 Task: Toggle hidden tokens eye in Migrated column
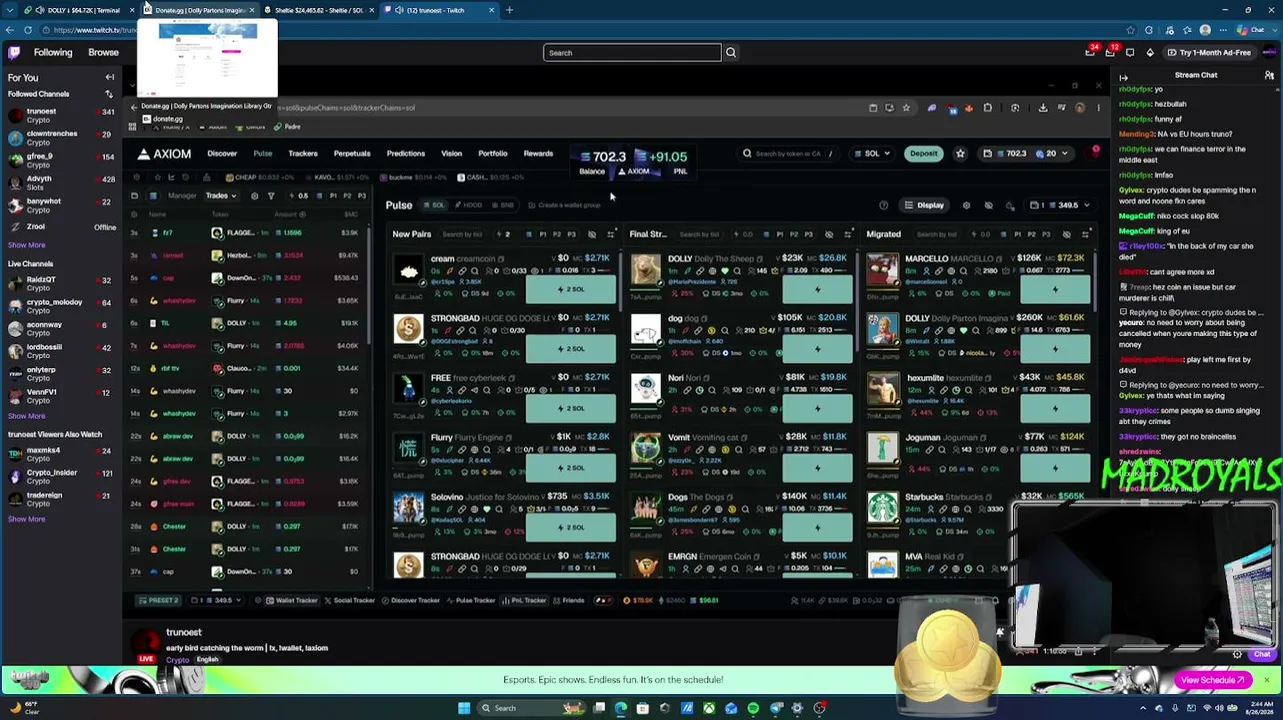pyautogui.click(x=1067, y=234)
